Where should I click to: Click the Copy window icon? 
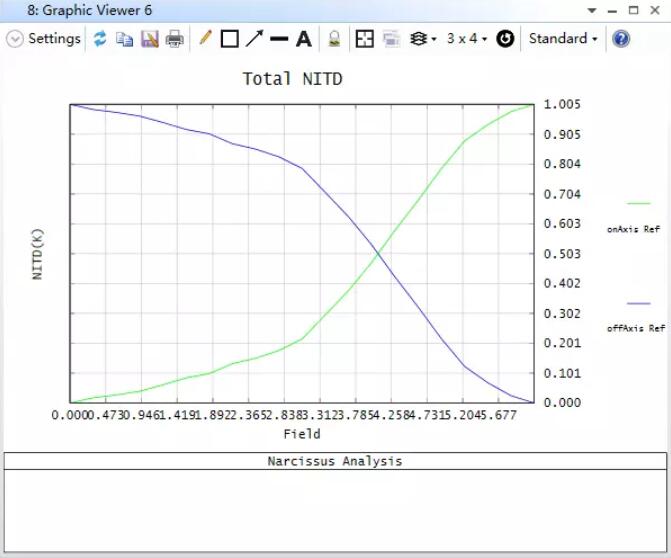(x=125, y=39)
